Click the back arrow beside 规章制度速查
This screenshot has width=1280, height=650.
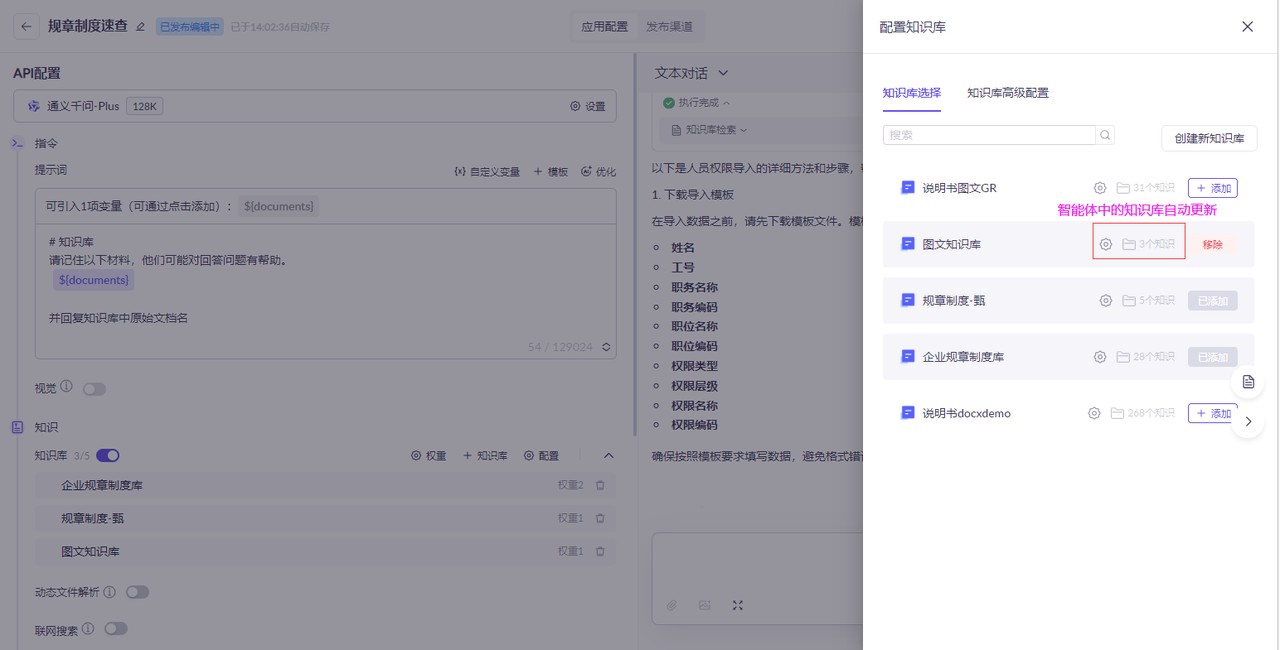tap(26, 27)
